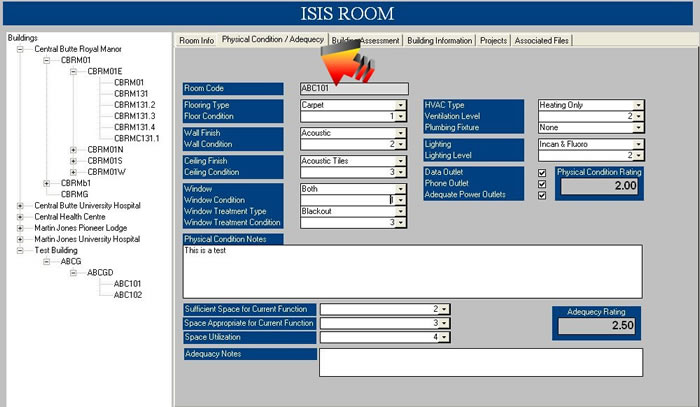This screenshot has height=407, width=700.
Task: Switch to the Projects tab
Action: click(x=493, y=40)
